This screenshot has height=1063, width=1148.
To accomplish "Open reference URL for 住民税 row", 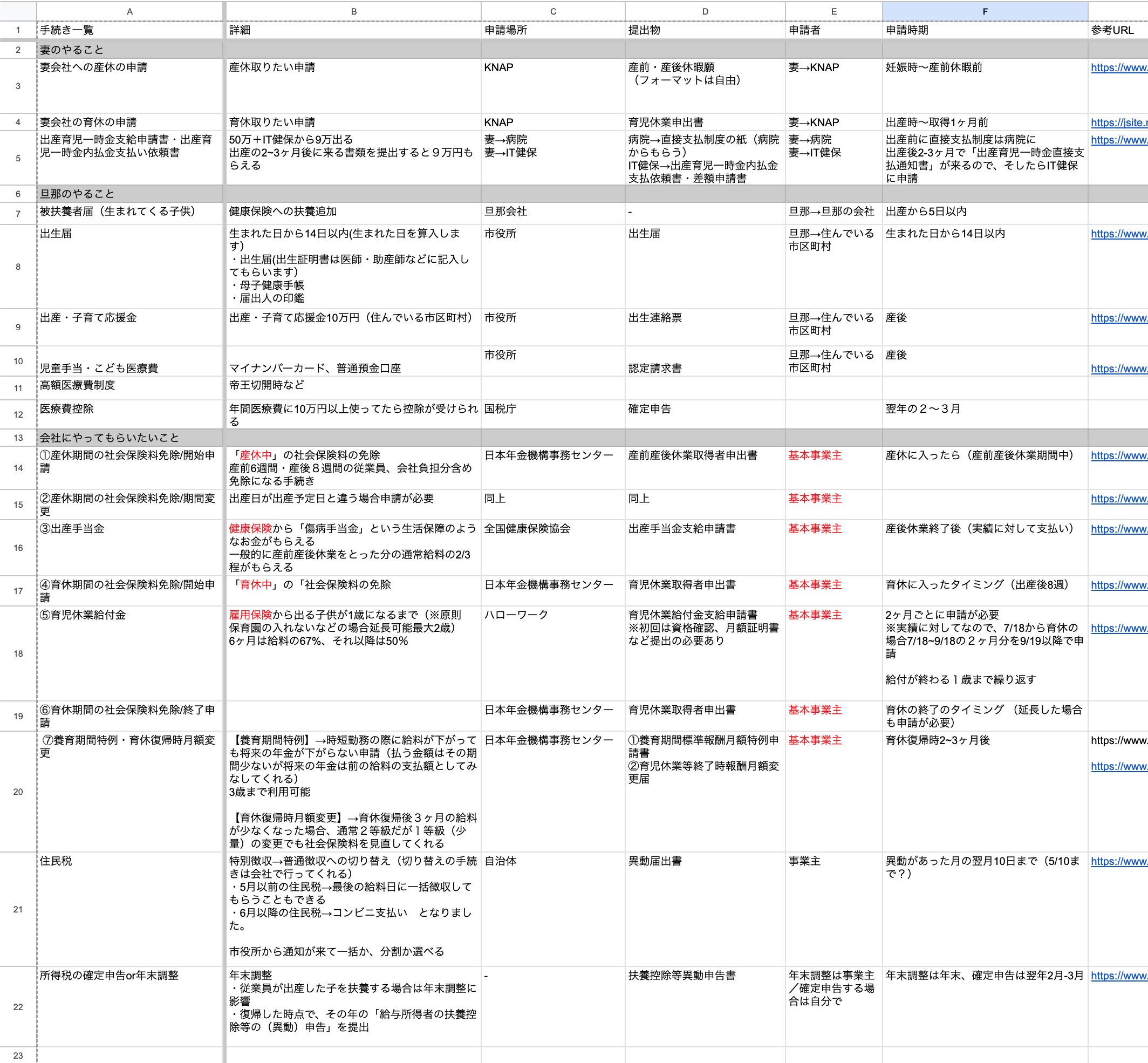I will 1119,861.
